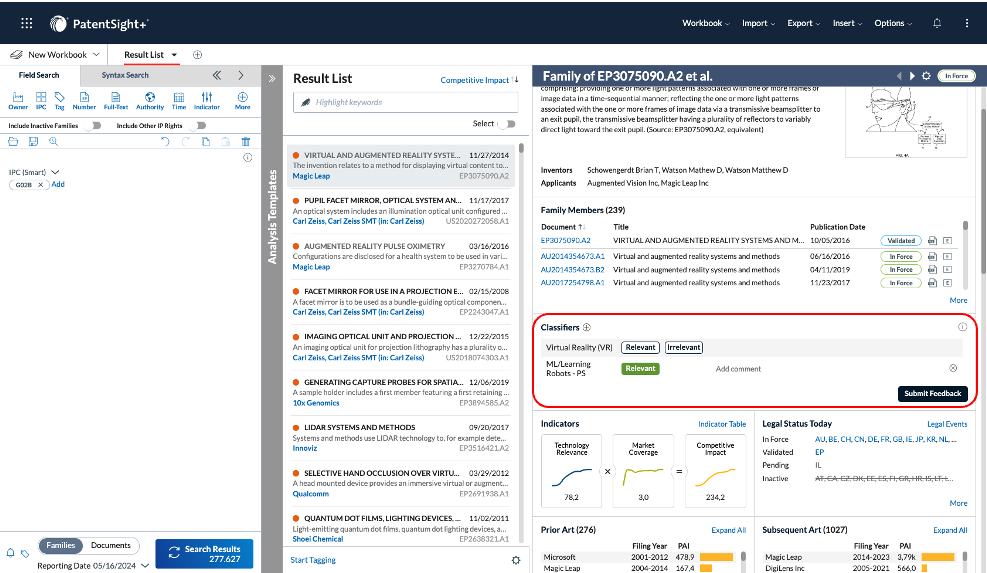Open the vertical three-dot options menu

[966, 23]
